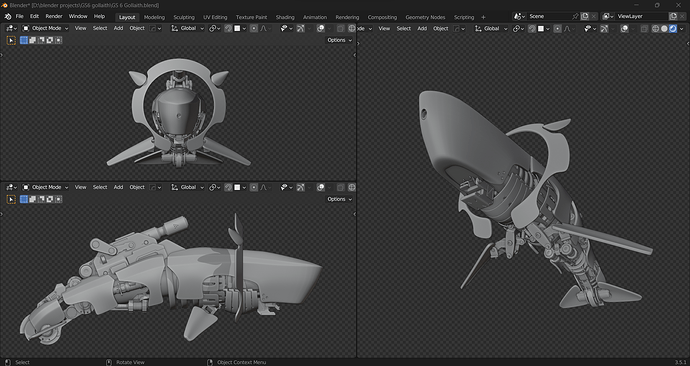Click the 3.5.1 version text in status bar
690x366 pixels.
coord(681,362)
